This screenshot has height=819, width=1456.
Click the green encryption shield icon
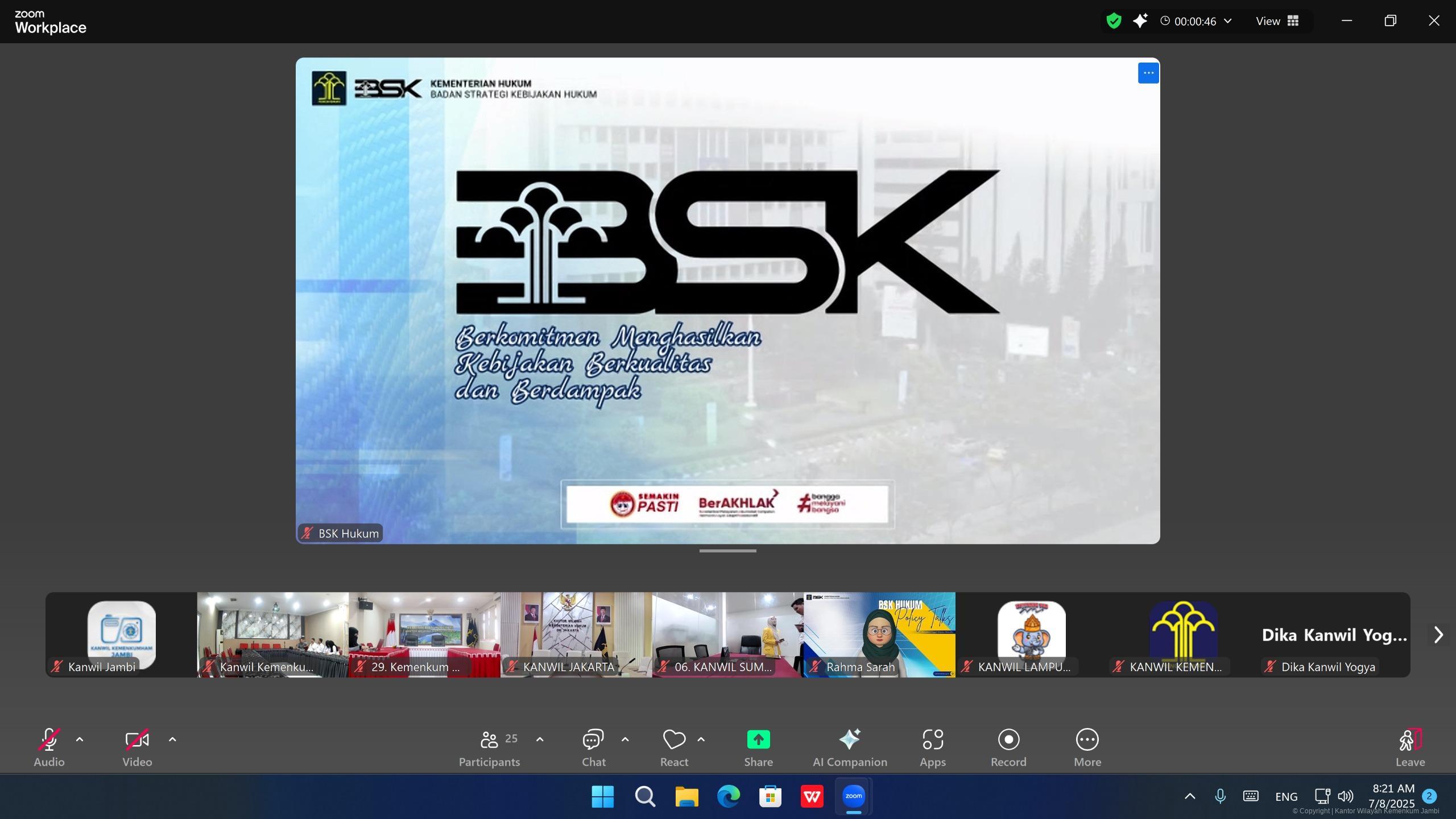click(1114, 21)
